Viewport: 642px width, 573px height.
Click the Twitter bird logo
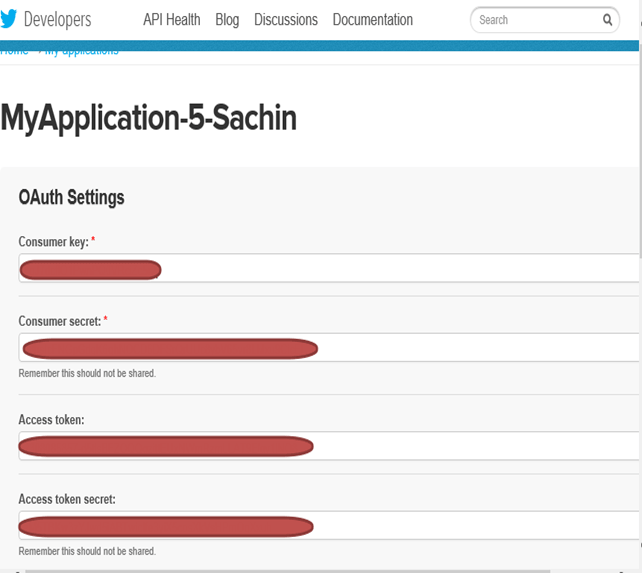[9, 19]
